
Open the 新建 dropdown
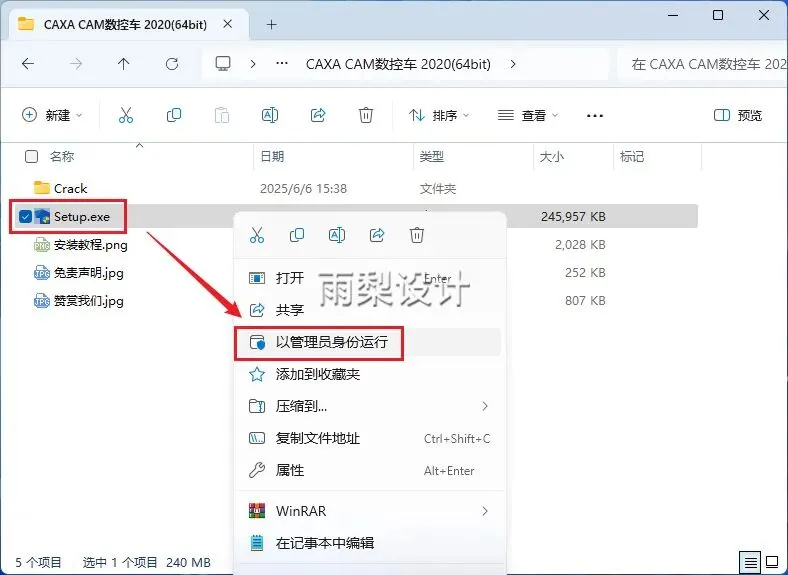(52, 115)
